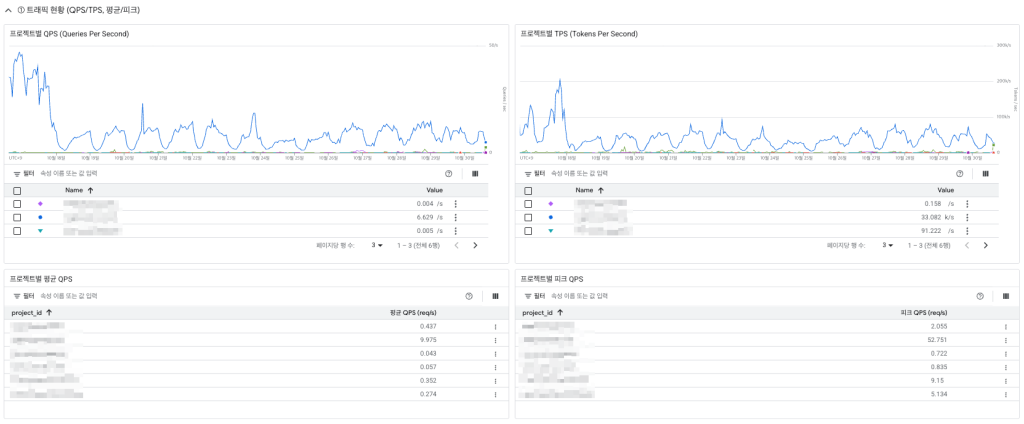The image size is (1024, 424).
Task: Go to previous page in TPS legend
Action: tap(967, 246)
